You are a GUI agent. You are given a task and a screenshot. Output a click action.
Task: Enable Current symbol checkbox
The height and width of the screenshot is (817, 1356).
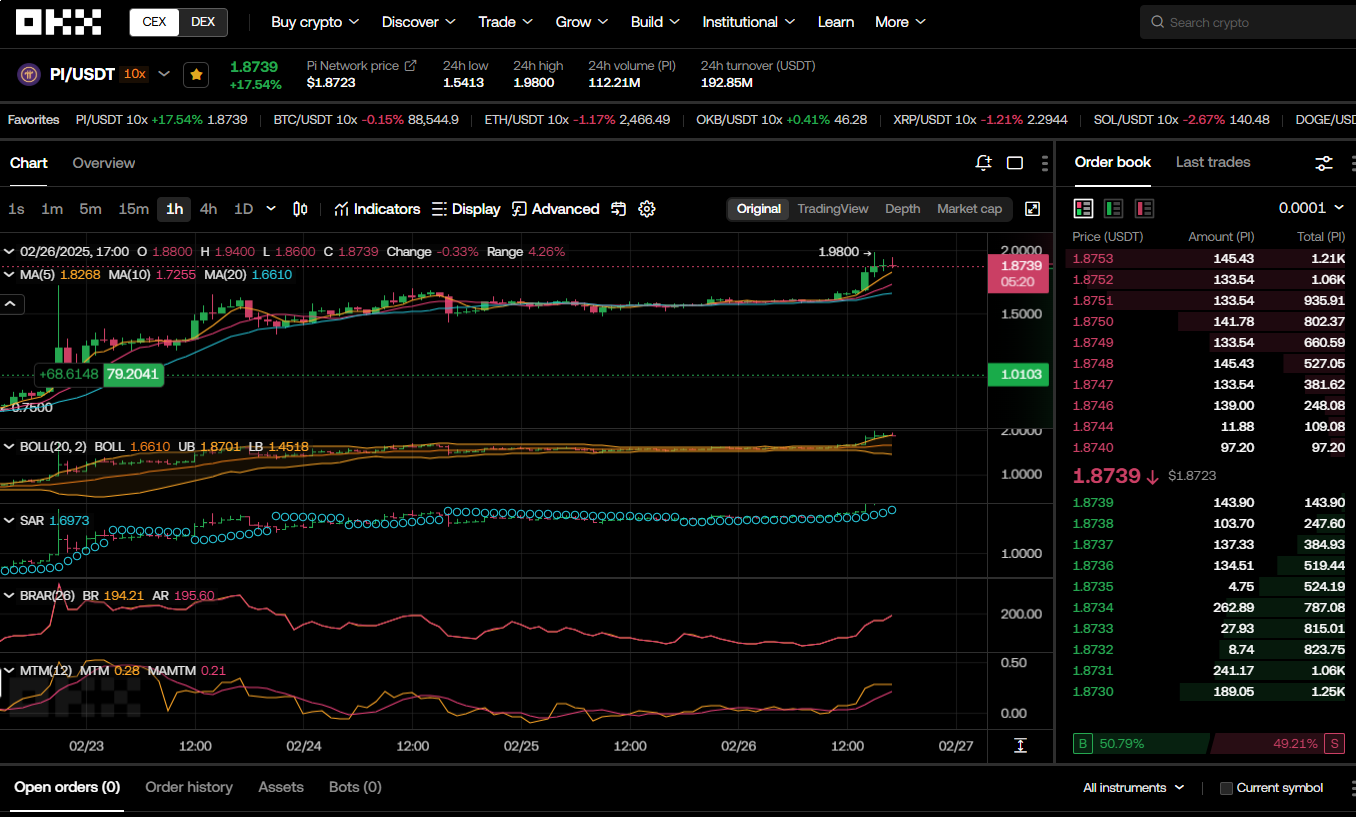[x=1226, y=788]
